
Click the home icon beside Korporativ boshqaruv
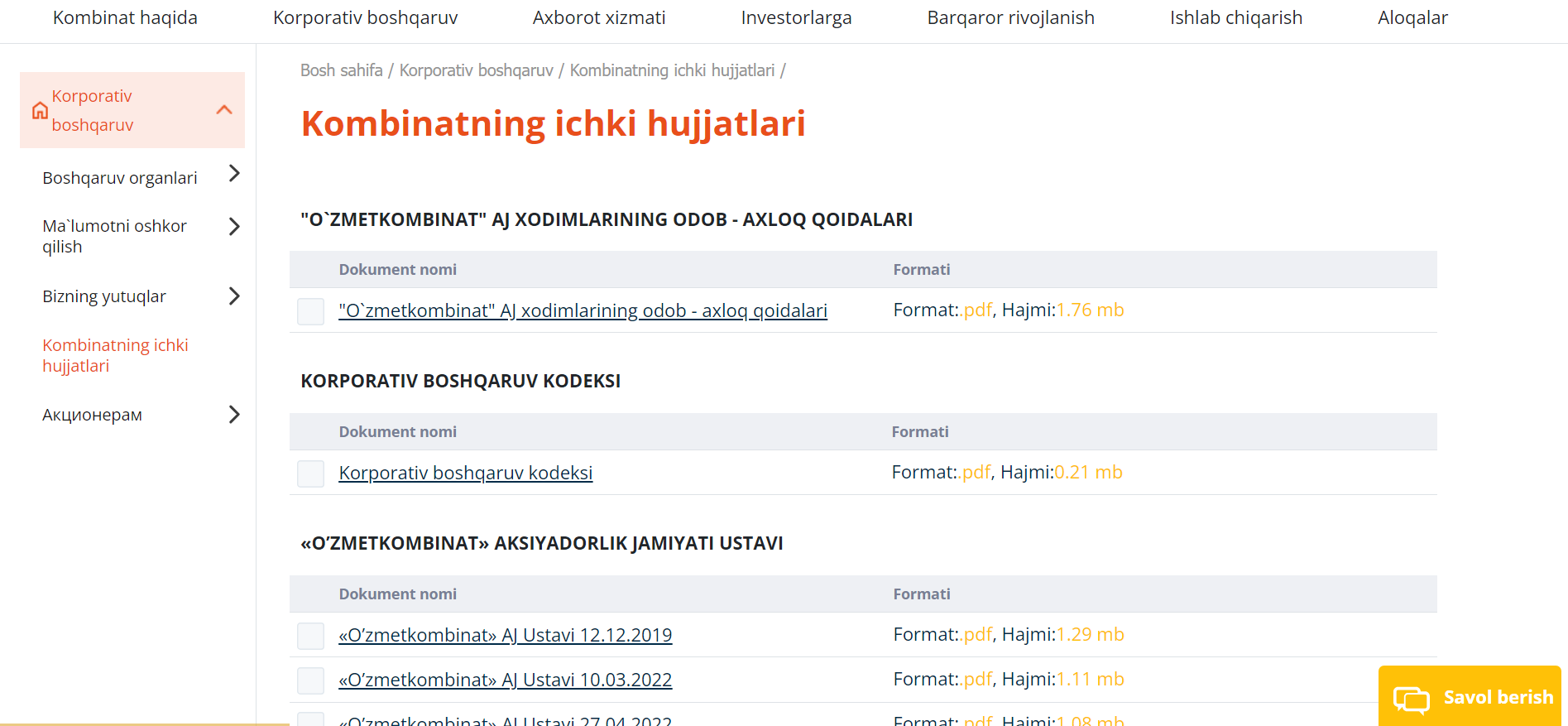coord(40,110)
